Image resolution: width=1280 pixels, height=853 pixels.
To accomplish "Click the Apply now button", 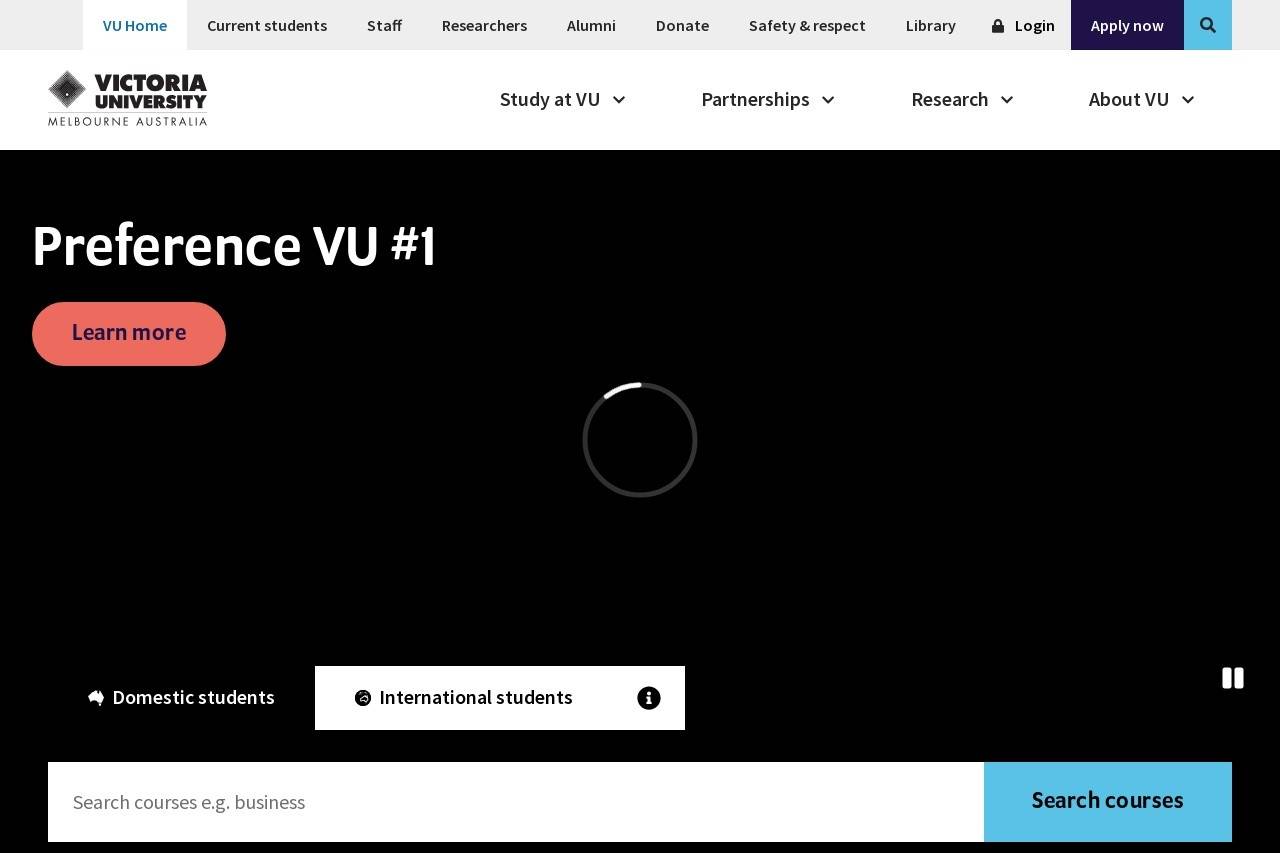I will click(x=1127, y=25).
